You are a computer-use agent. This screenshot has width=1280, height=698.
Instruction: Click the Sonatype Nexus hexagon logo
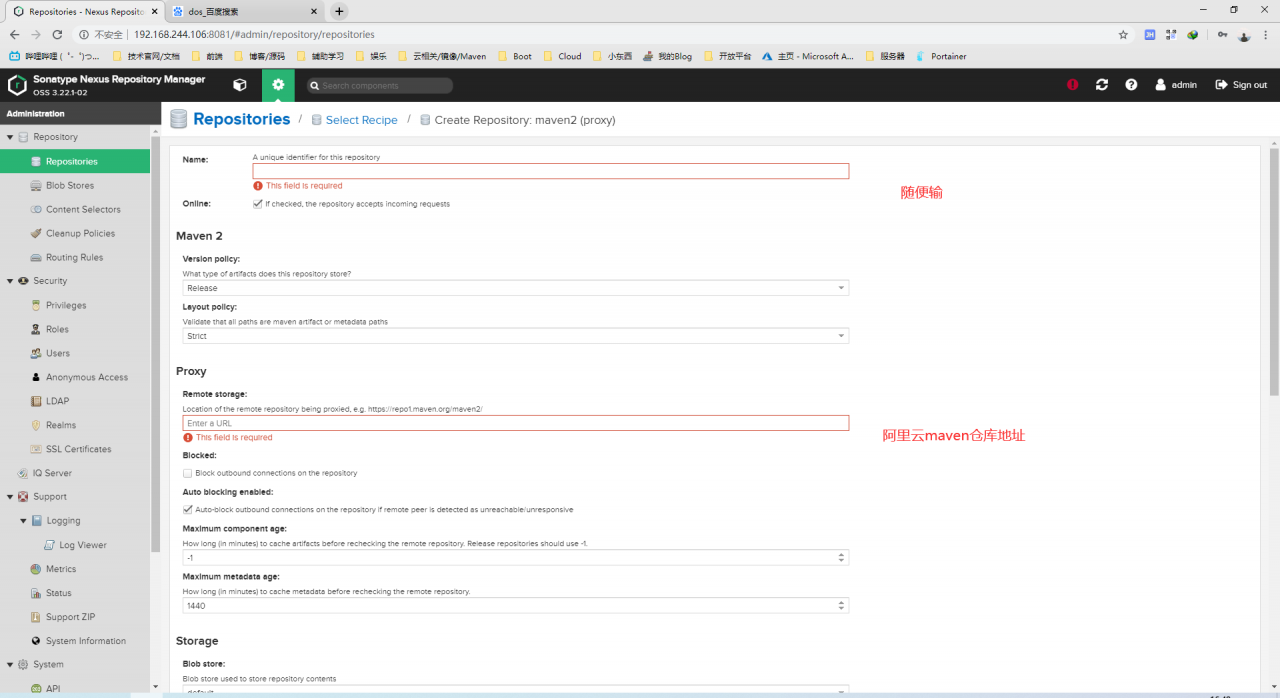pyautogui.click(x=17, y=85)
